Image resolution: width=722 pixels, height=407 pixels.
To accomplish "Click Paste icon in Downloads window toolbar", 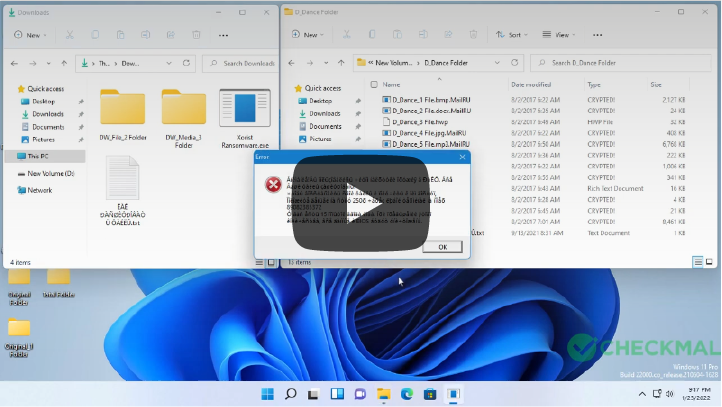I will pyautogui.click(x=120, y=35).
